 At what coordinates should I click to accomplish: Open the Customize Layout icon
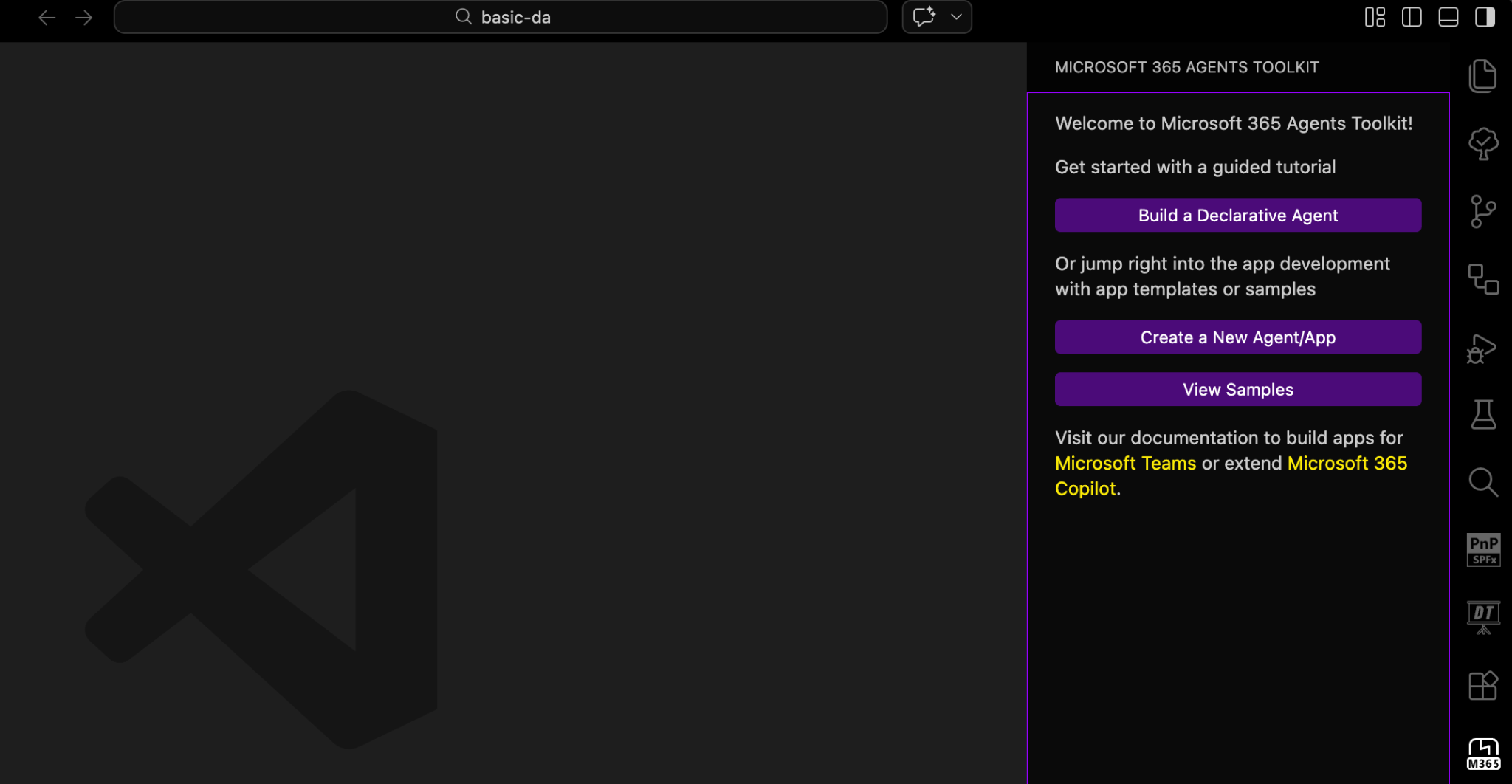[x=1375, y=17]
